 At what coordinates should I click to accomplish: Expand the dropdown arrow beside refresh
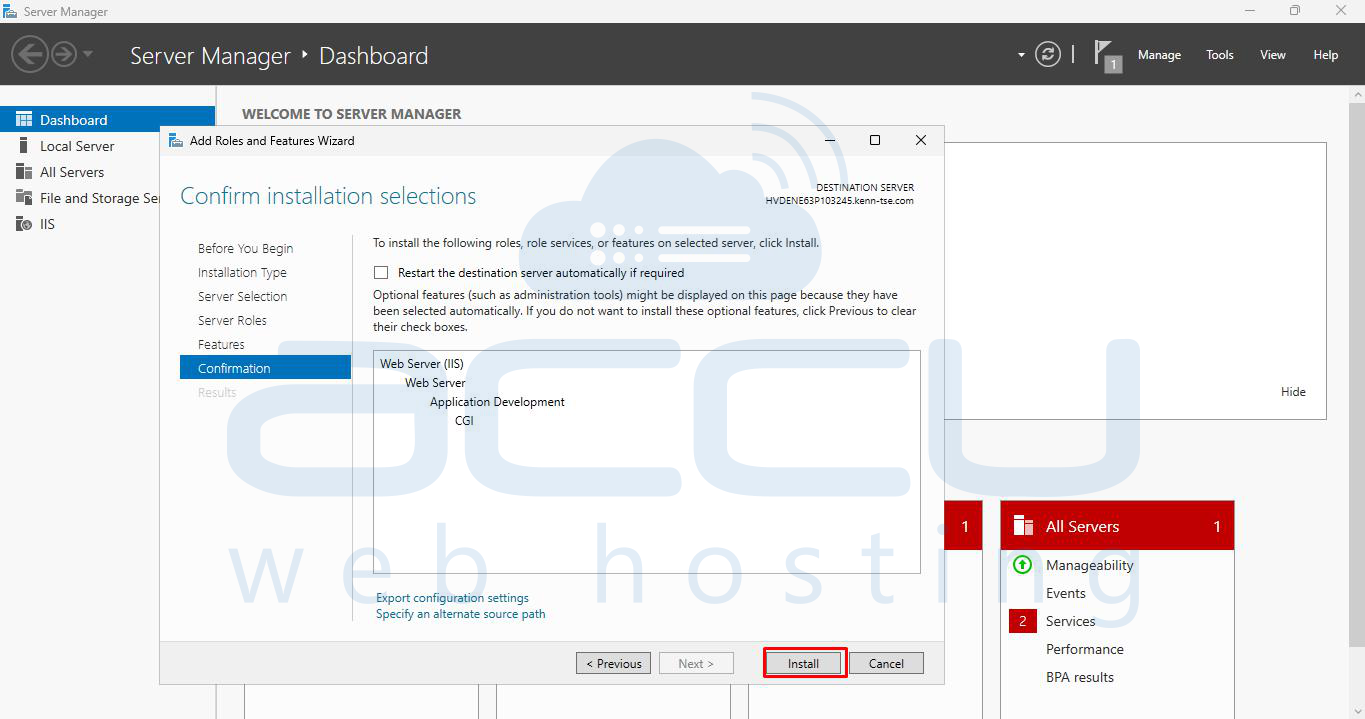click(1021, 55)
